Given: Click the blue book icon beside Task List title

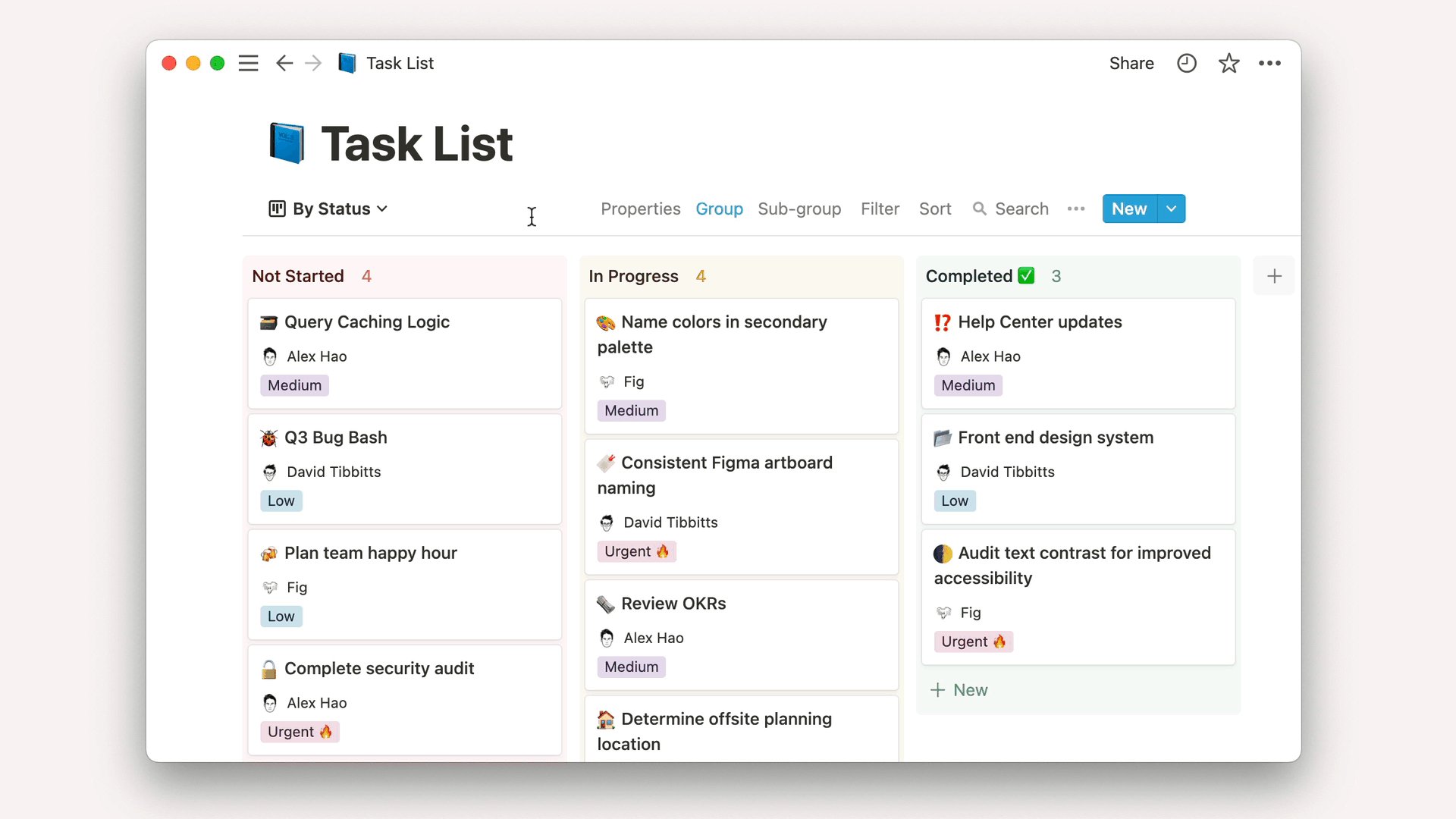Looking at the screenshot, I should pyautogui.click(x=285, y=142).
